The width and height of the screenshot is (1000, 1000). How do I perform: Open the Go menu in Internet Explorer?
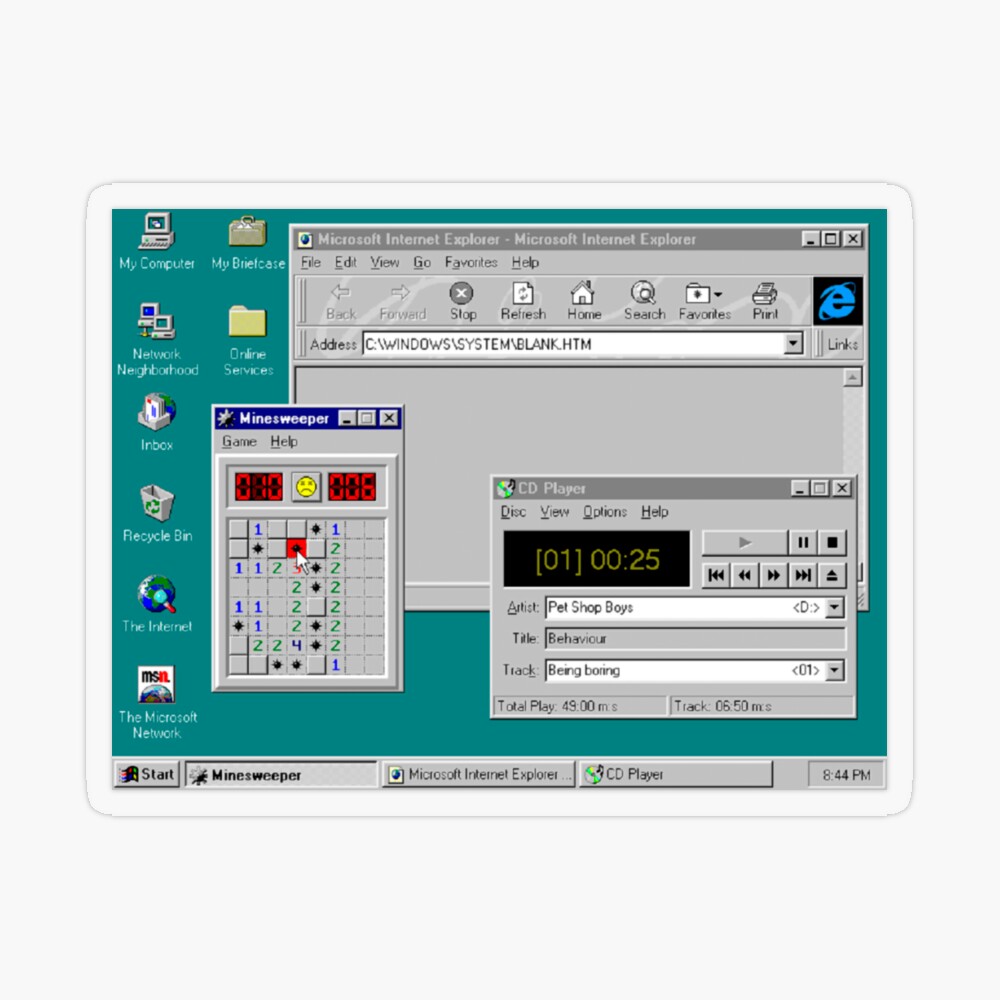(422, 262)
